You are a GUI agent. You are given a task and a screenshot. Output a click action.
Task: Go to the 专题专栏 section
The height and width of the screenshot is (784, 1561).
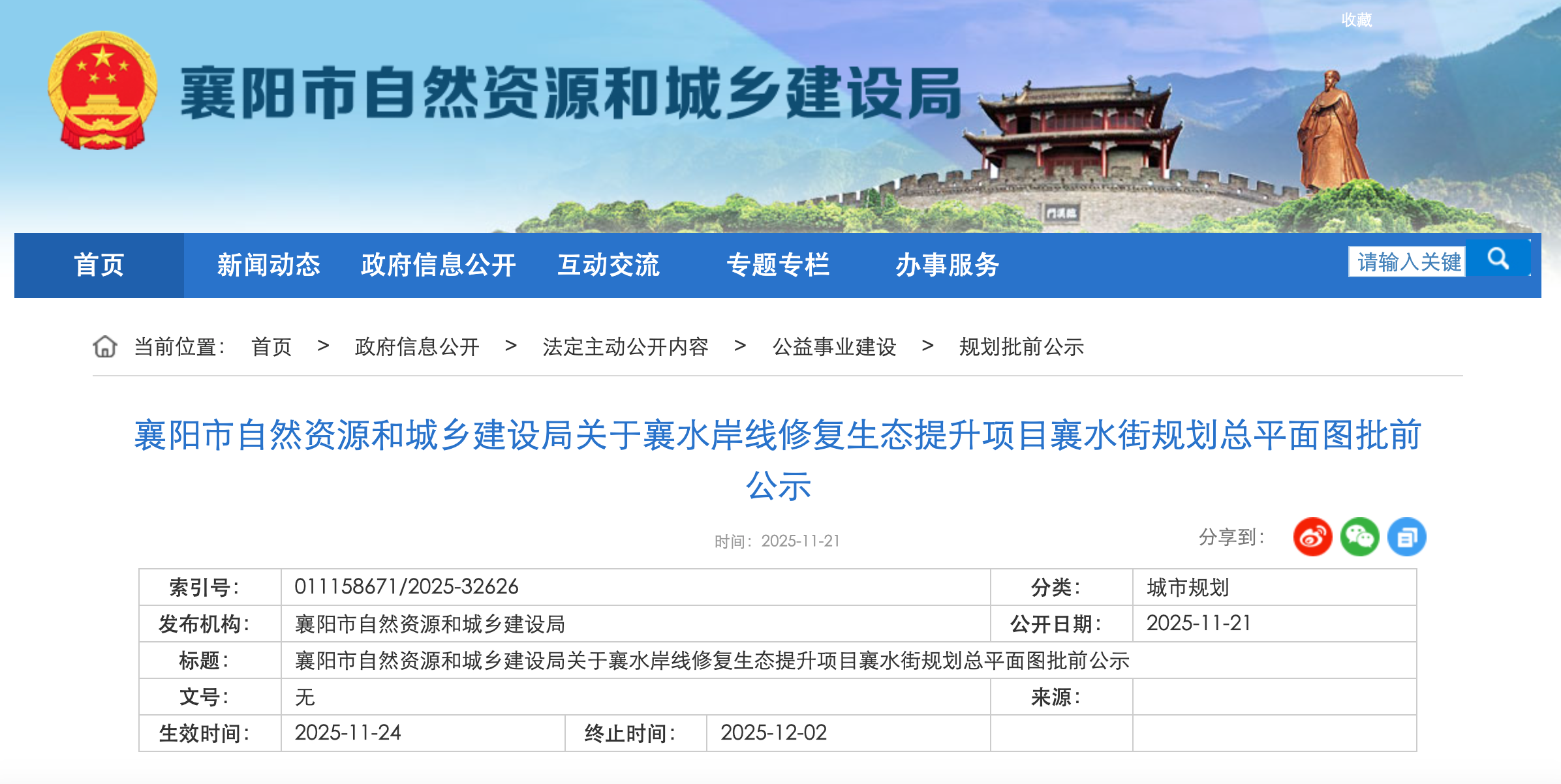coord(778,265)
